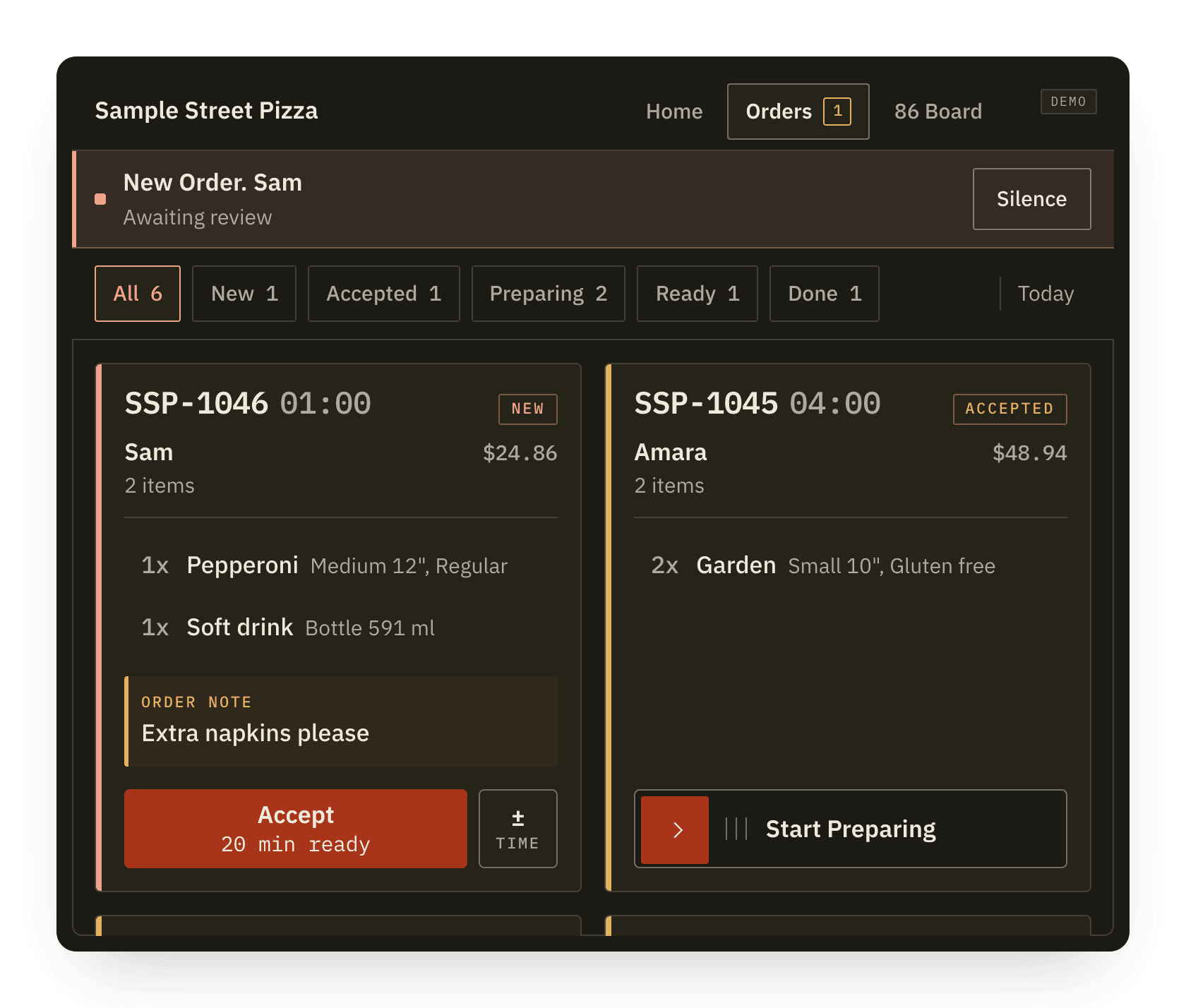The width and height of the screenshot is (1186, 1008).
Task: Click the ACCEPTED status badge on SSP-1045
Action: click(1010, 409)
